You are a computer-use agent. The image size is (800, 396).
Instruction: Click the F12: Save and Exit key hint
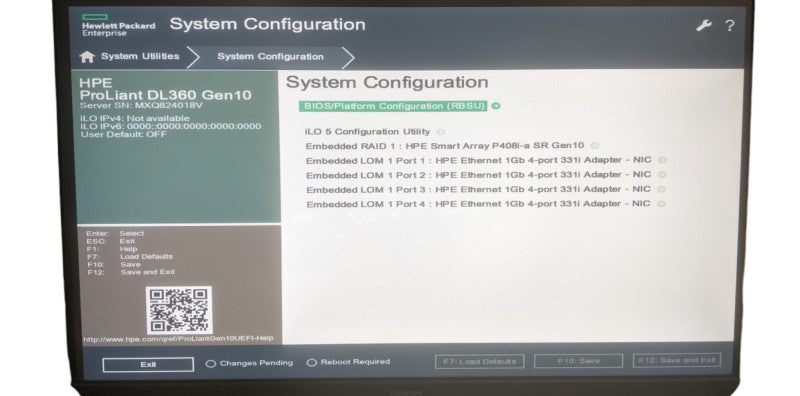coord(131,272)
